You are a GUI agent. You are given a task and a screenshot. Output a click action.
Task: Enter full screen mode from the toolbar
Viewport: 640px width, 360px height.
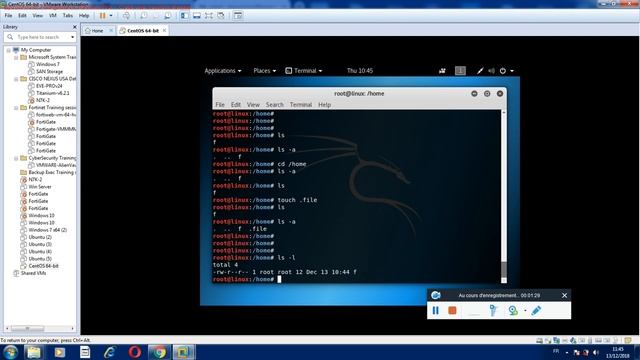[209, 16]
